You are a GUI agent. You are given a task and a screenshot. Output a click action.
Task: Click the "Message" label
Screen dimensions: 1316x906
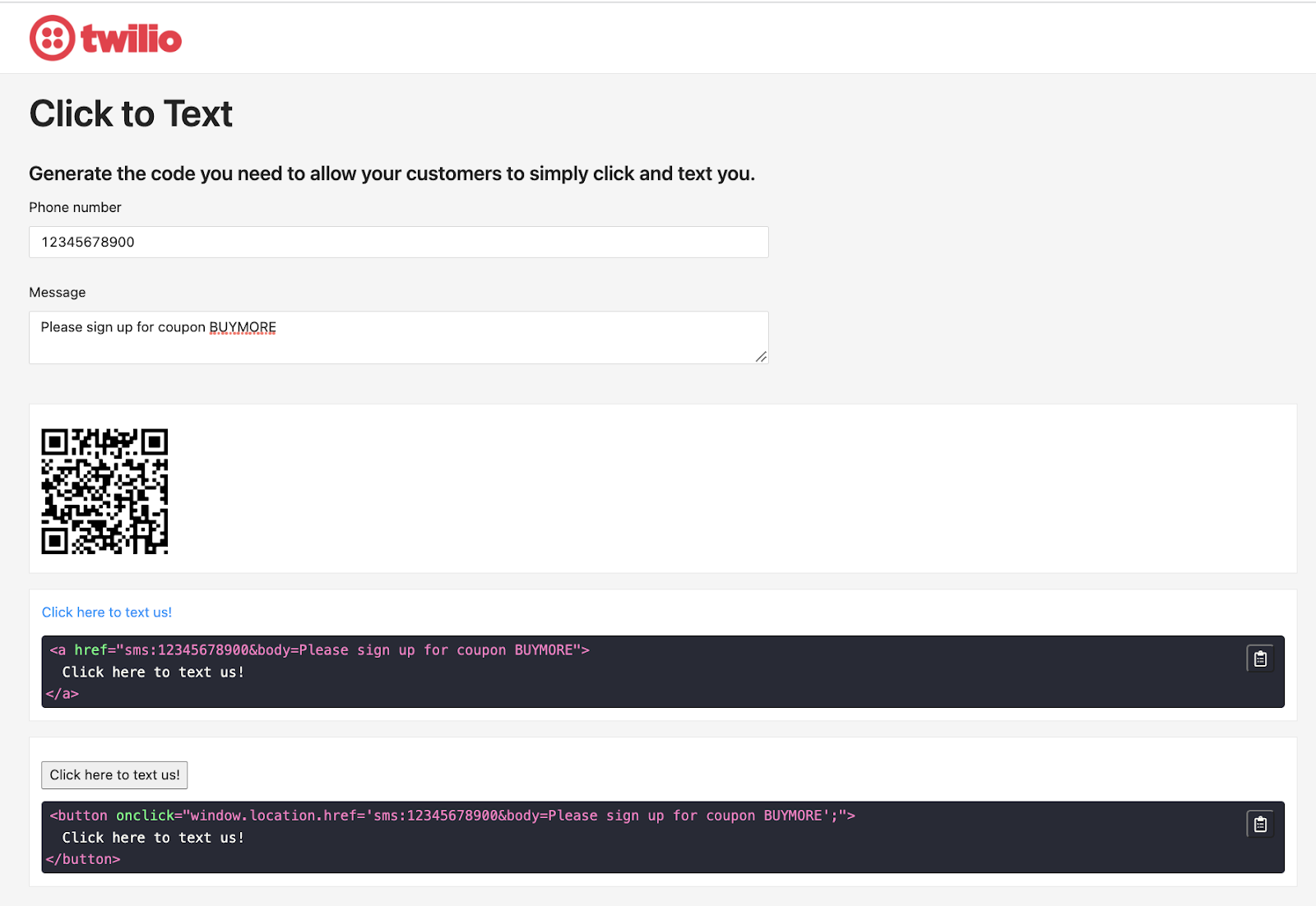[58, 292]
